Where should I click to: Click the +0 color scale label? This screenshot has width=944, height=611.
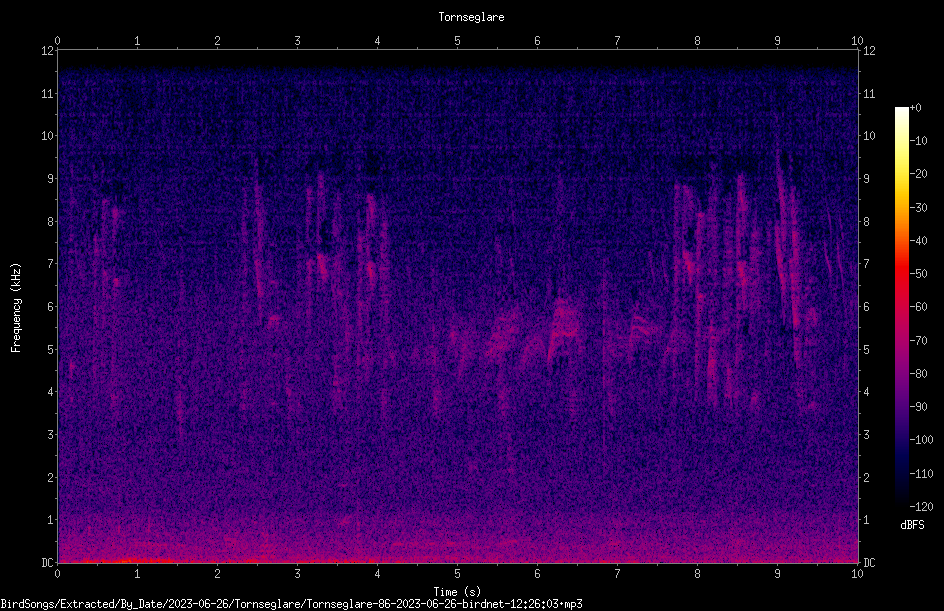tap(916, 108)
